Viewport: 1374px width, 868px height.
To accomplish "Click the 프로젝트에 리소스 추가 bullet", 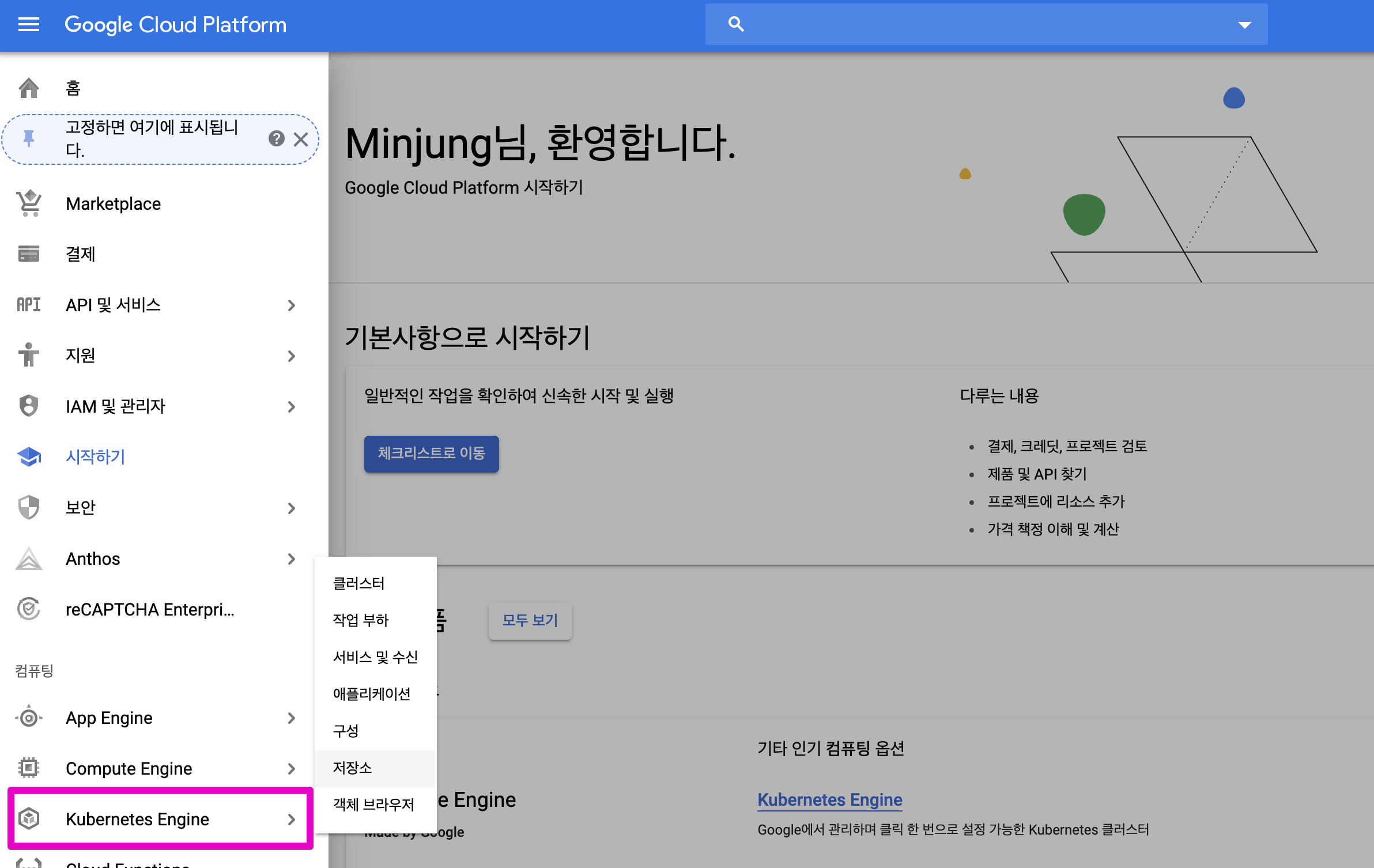I will point(1056,501).
